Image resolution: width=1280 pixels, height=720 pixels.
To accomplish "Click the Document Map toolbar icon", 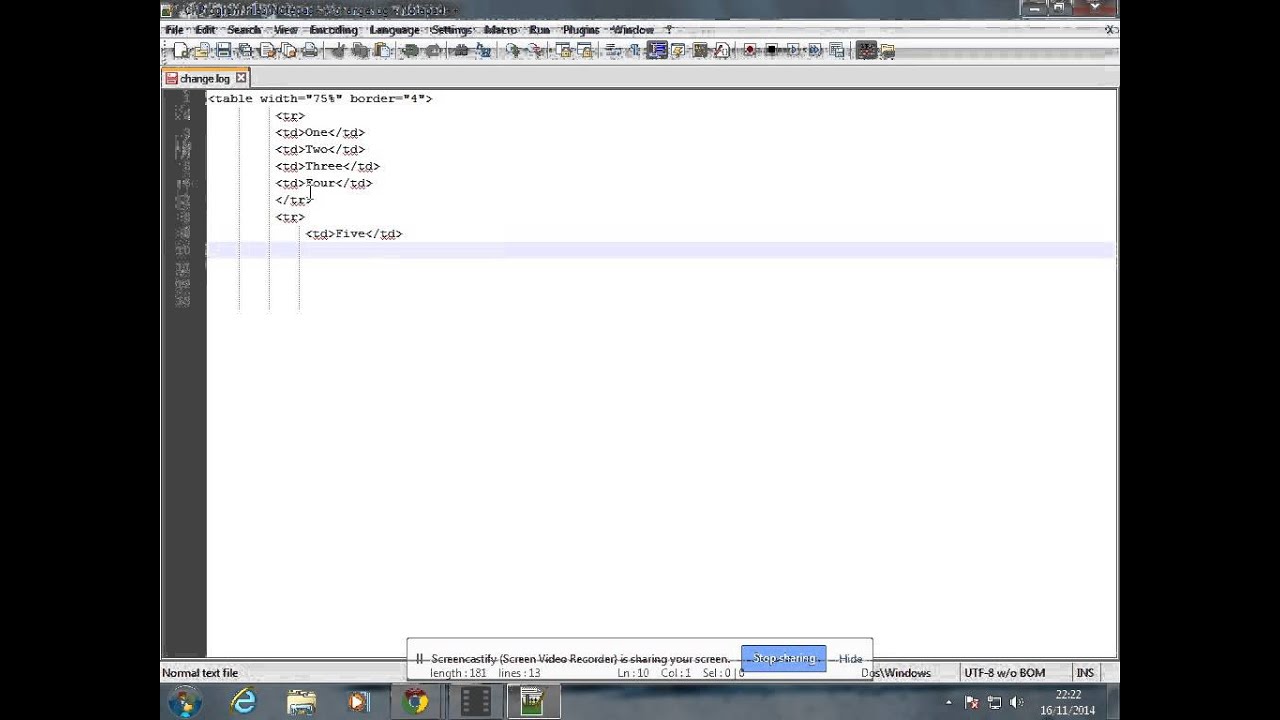I will [x=700, y=50].
